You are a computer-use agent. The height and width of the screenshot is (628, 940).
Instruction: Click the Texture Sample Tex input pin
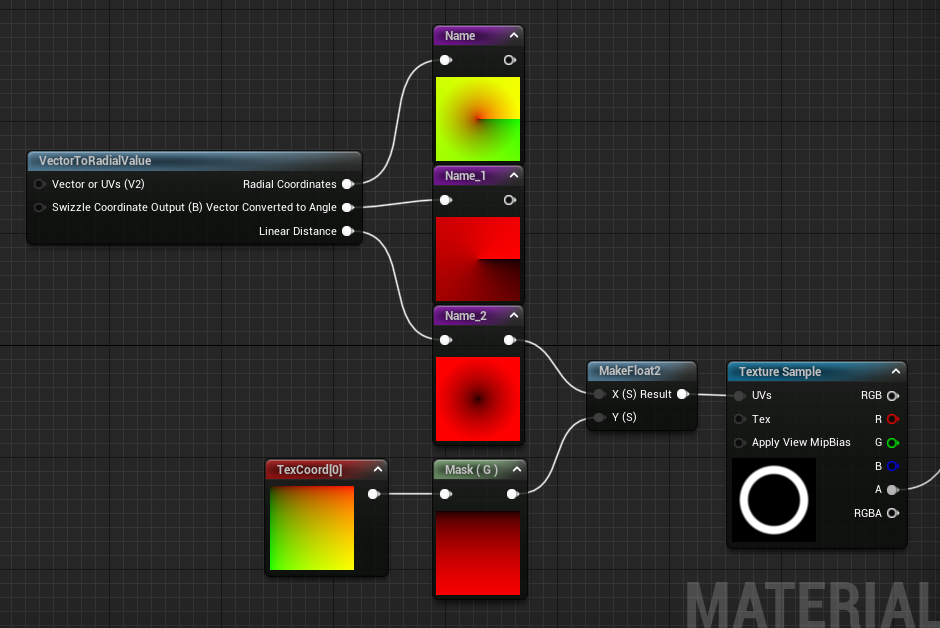pos(740,419)
